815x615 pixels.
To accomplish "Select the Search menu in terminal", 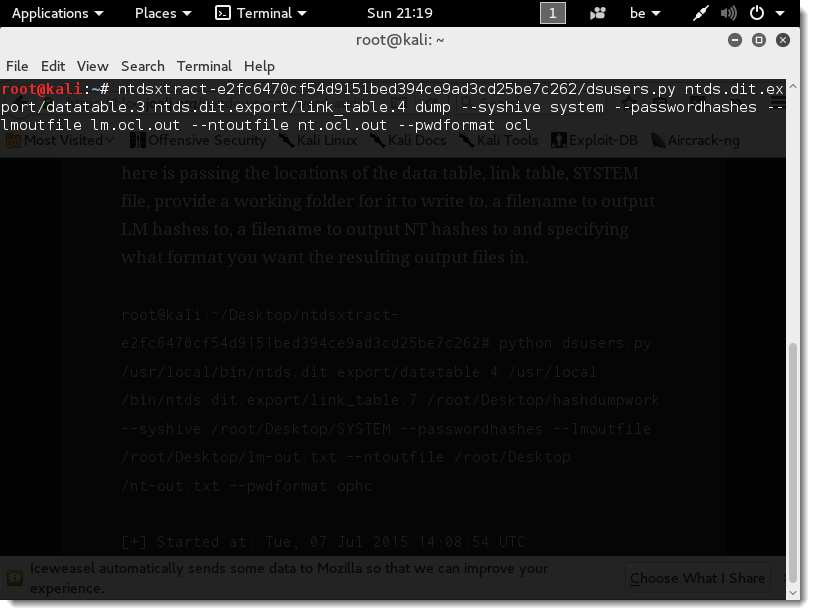I will pyautogui.click(x=142, y=66).
